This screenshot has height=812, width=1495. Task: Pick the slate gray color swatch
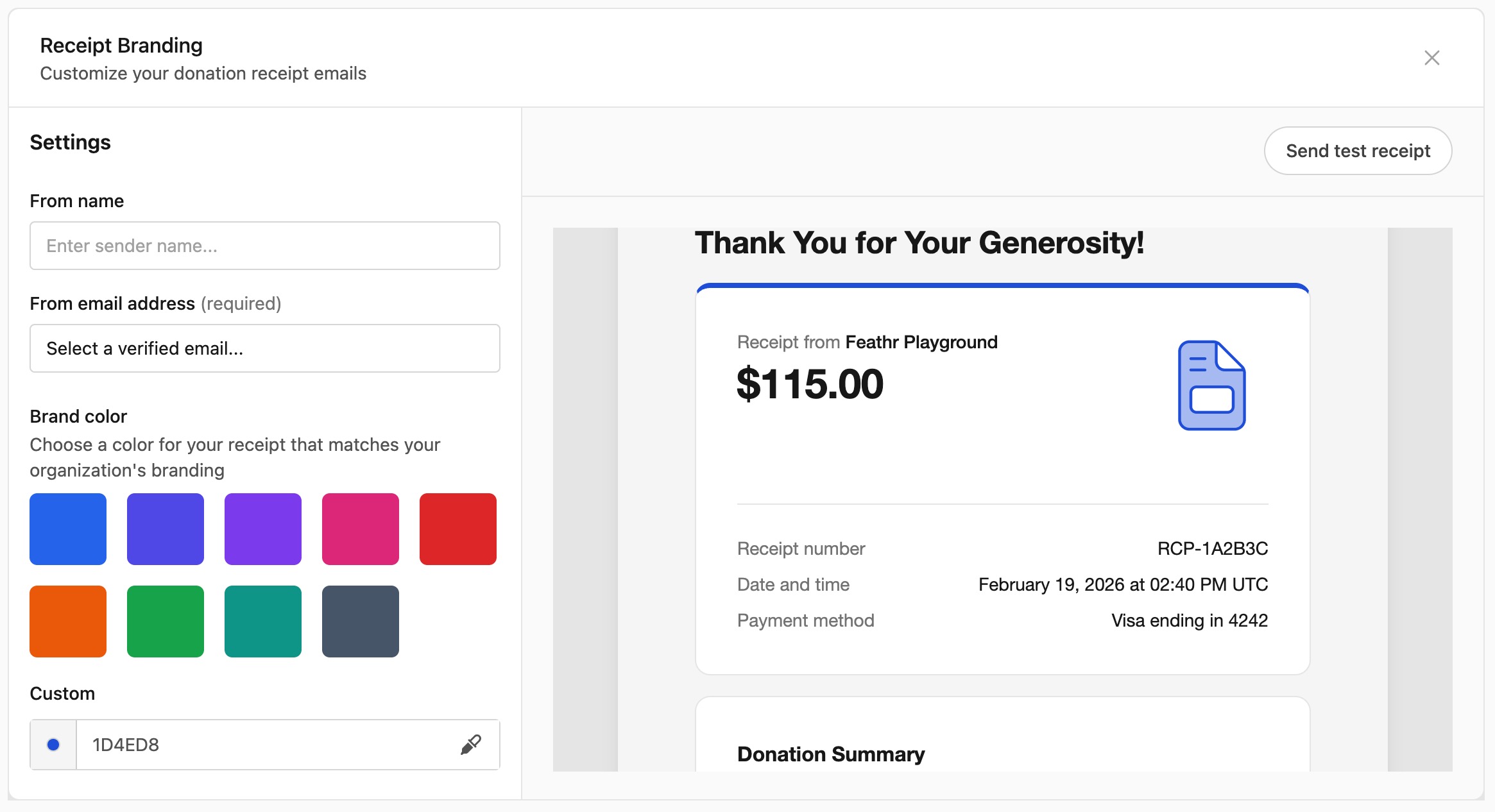(x=361, y=622)
